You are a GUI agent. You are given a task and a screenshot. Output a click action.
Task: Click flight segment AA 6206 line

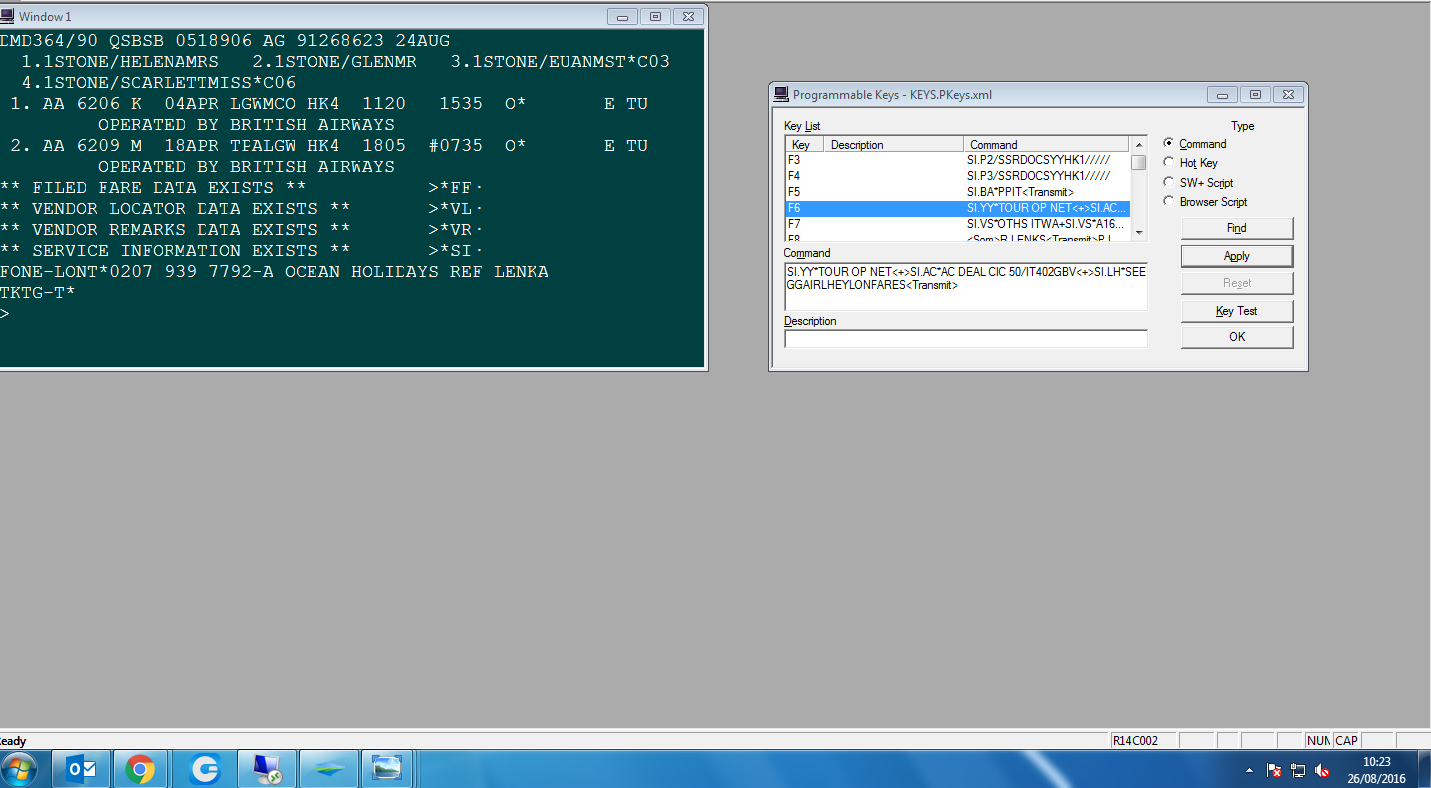click(x=329, y=104)
